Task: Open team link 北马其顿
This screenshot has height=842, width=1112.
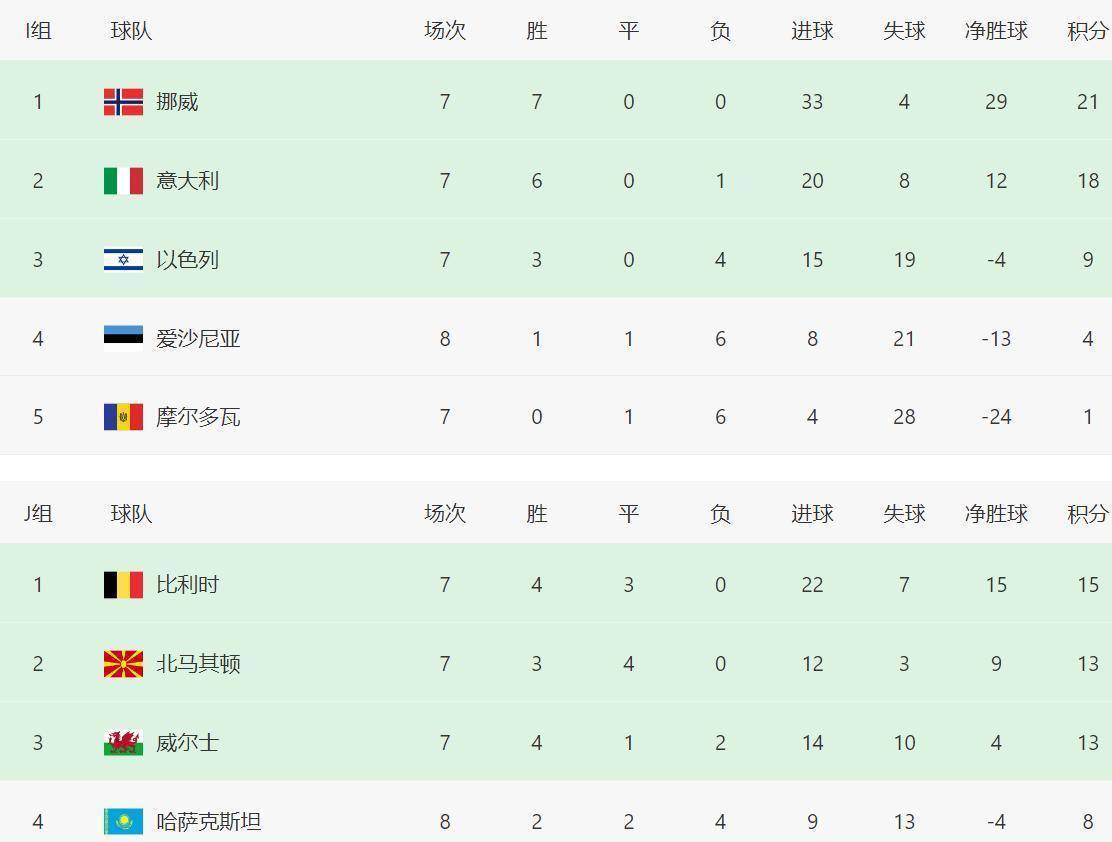Action: tap(198, 664)
